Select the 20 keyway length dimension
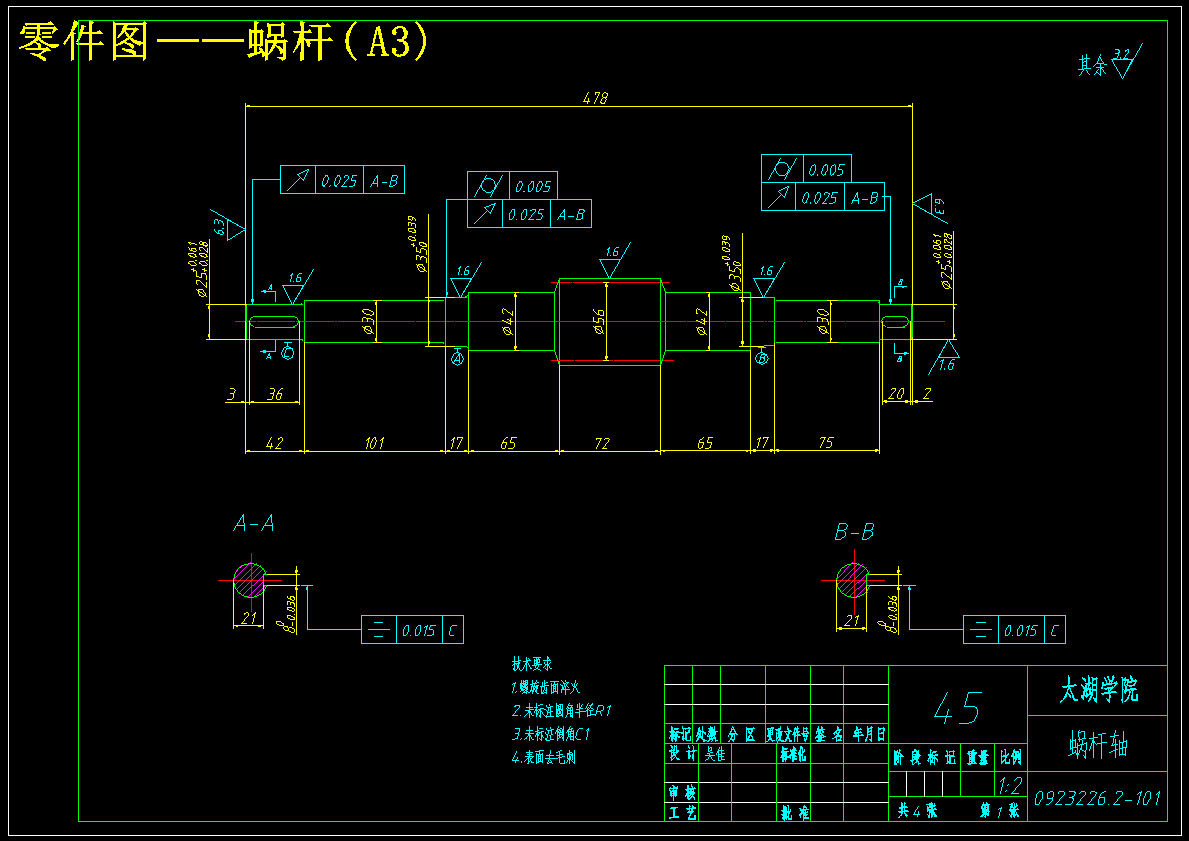This screenshot has width=1189, height=841. point(896,394)
